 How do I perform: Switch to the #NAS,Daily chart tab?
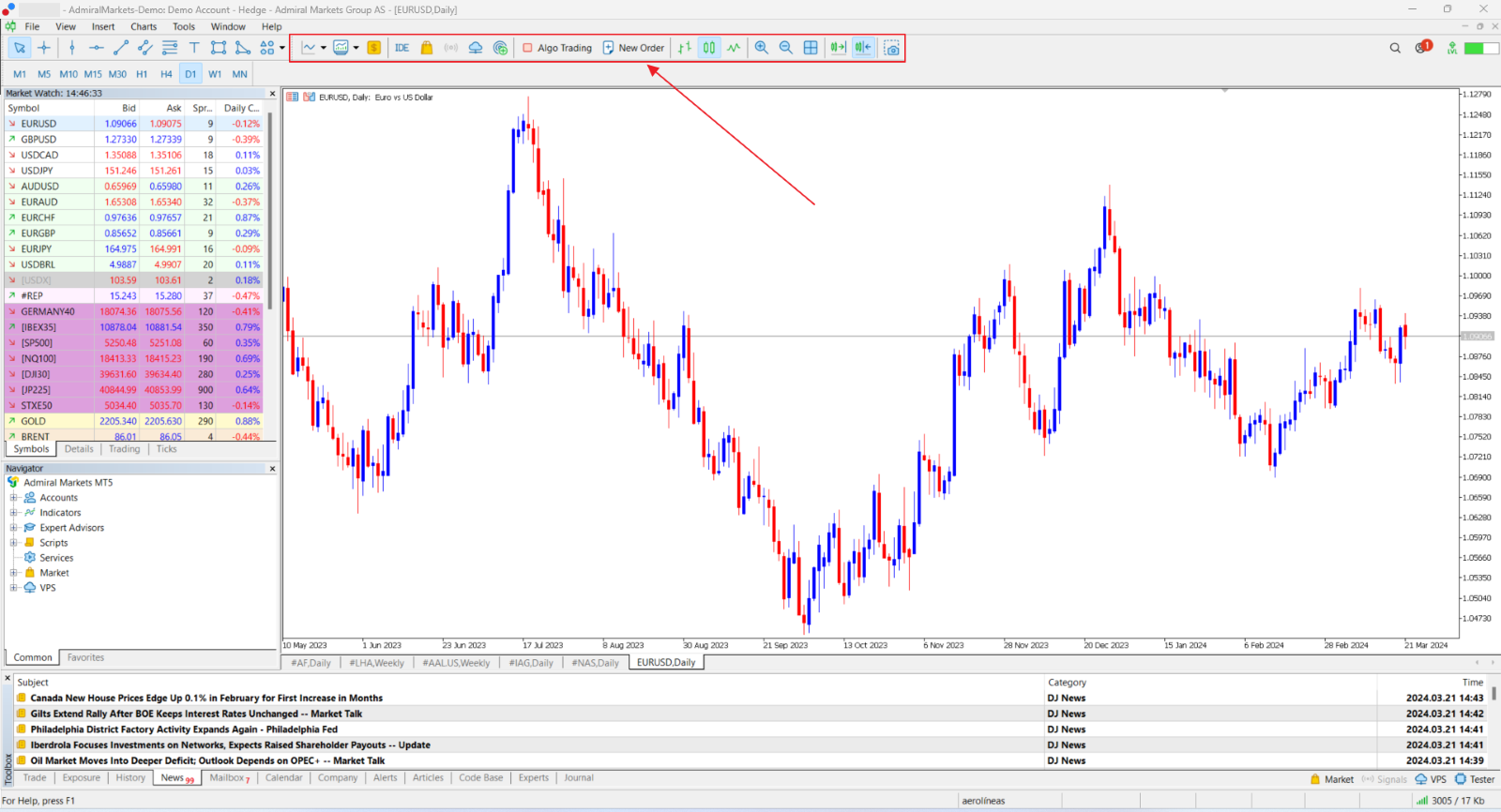(x=595, y=663)
